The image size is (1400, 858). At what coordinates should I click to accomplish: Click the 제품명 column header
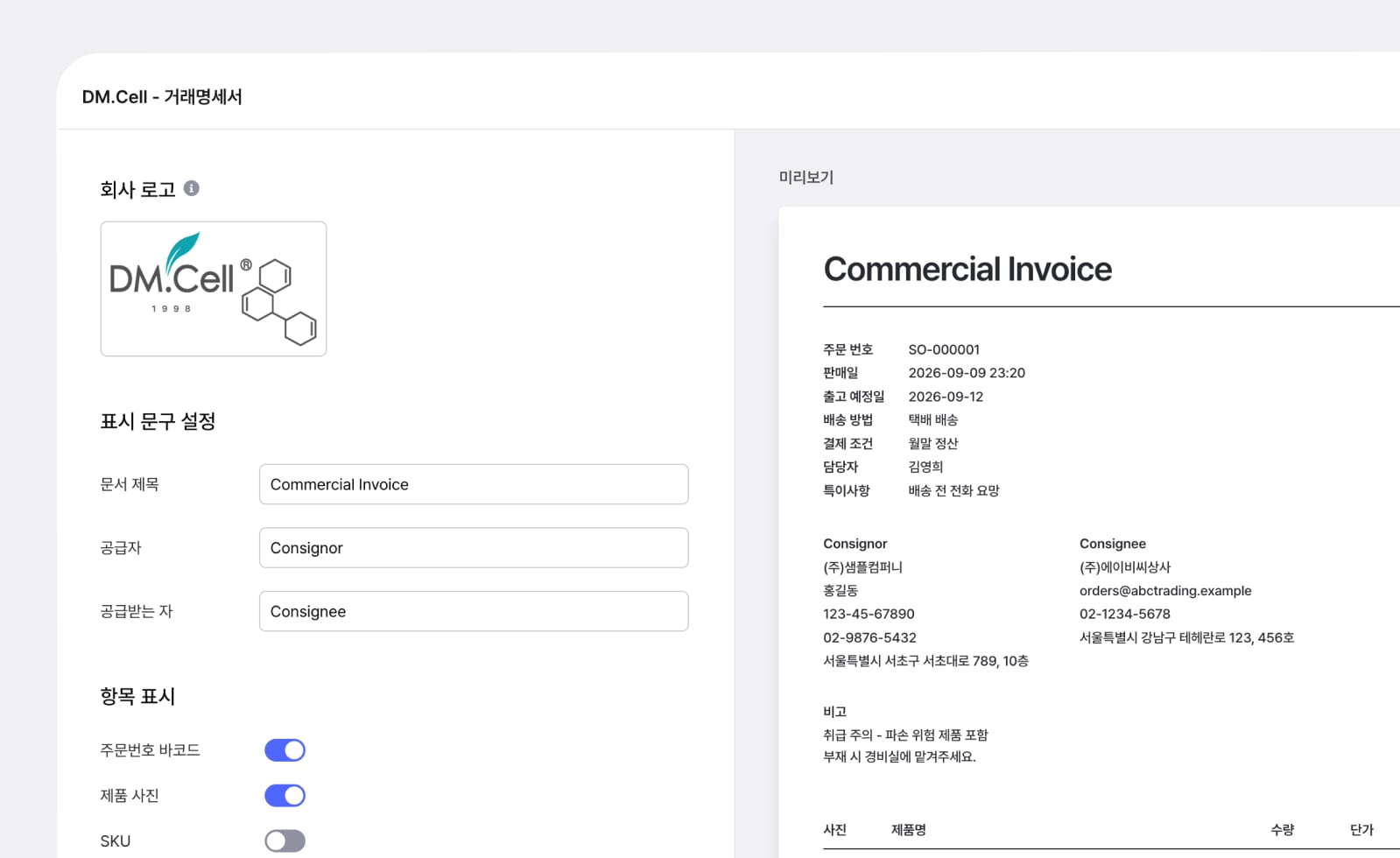point(908,830)
